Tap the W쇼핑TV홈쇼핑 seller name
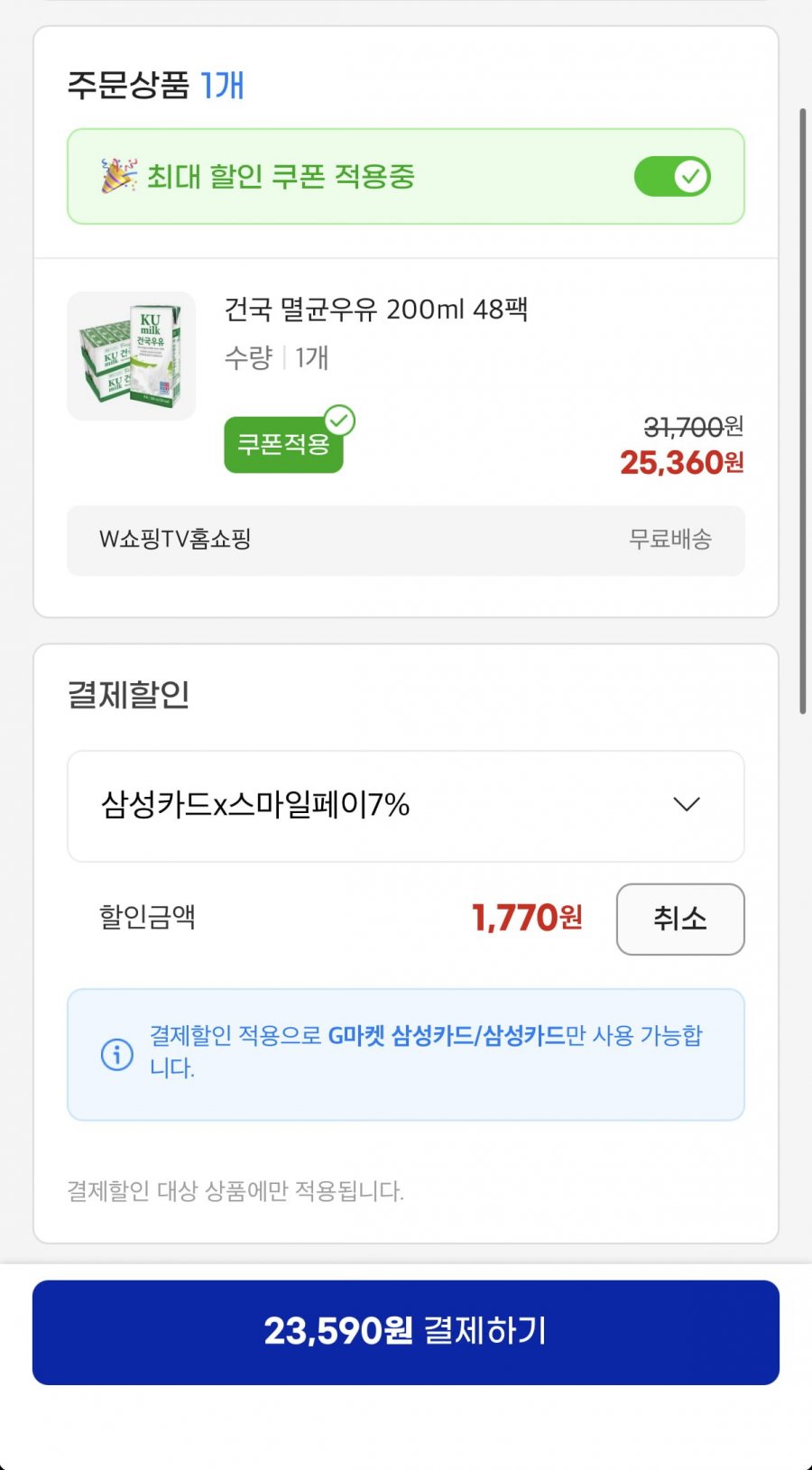812x1470 pixels. [x=175, y=540]
